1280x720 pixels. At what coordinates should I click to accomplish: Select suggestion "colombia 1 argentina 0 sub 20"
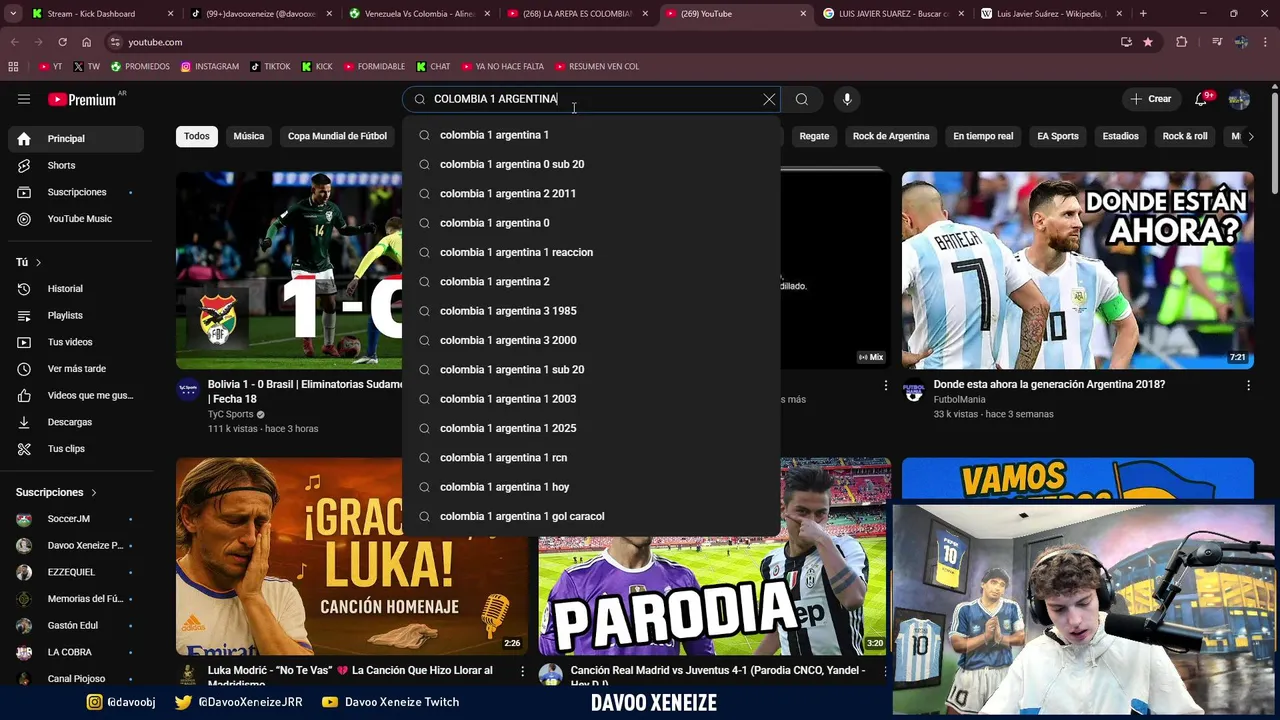coord(591,164)
